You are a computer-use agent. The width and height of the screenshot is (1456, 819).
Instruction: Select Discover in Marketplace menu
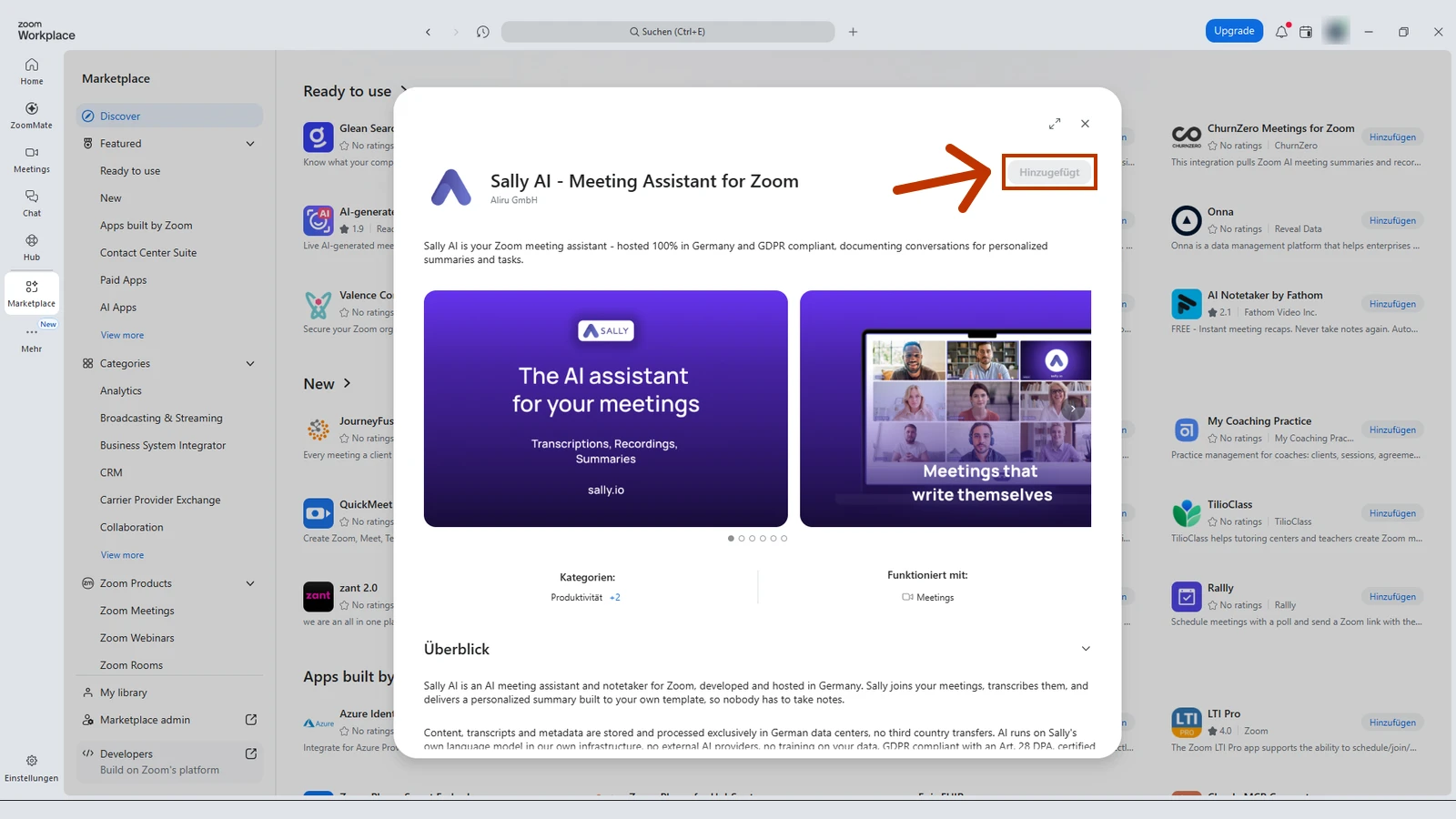169,116
